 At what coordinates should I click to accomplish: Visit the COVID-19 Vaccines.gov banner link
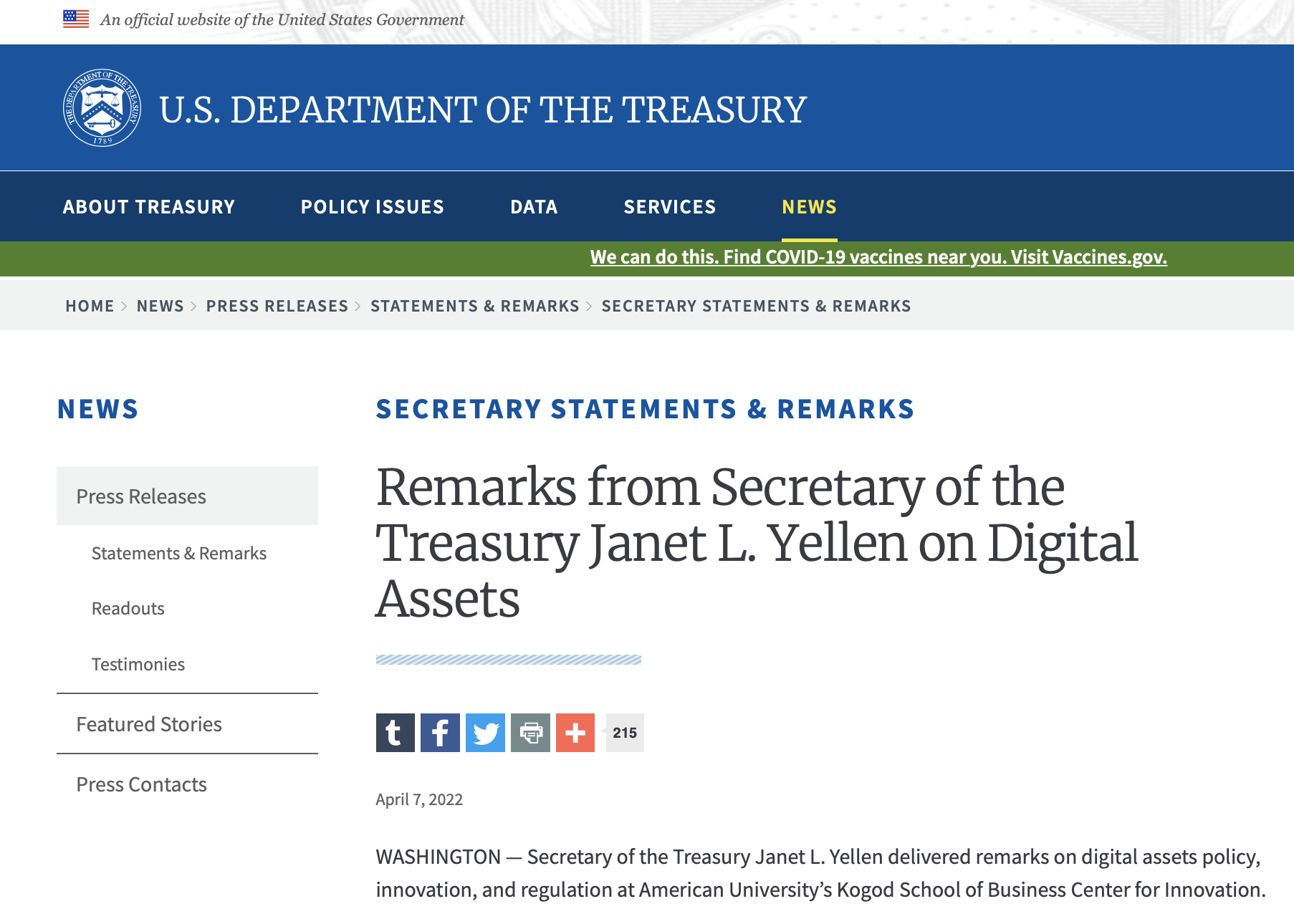point(878,257)
